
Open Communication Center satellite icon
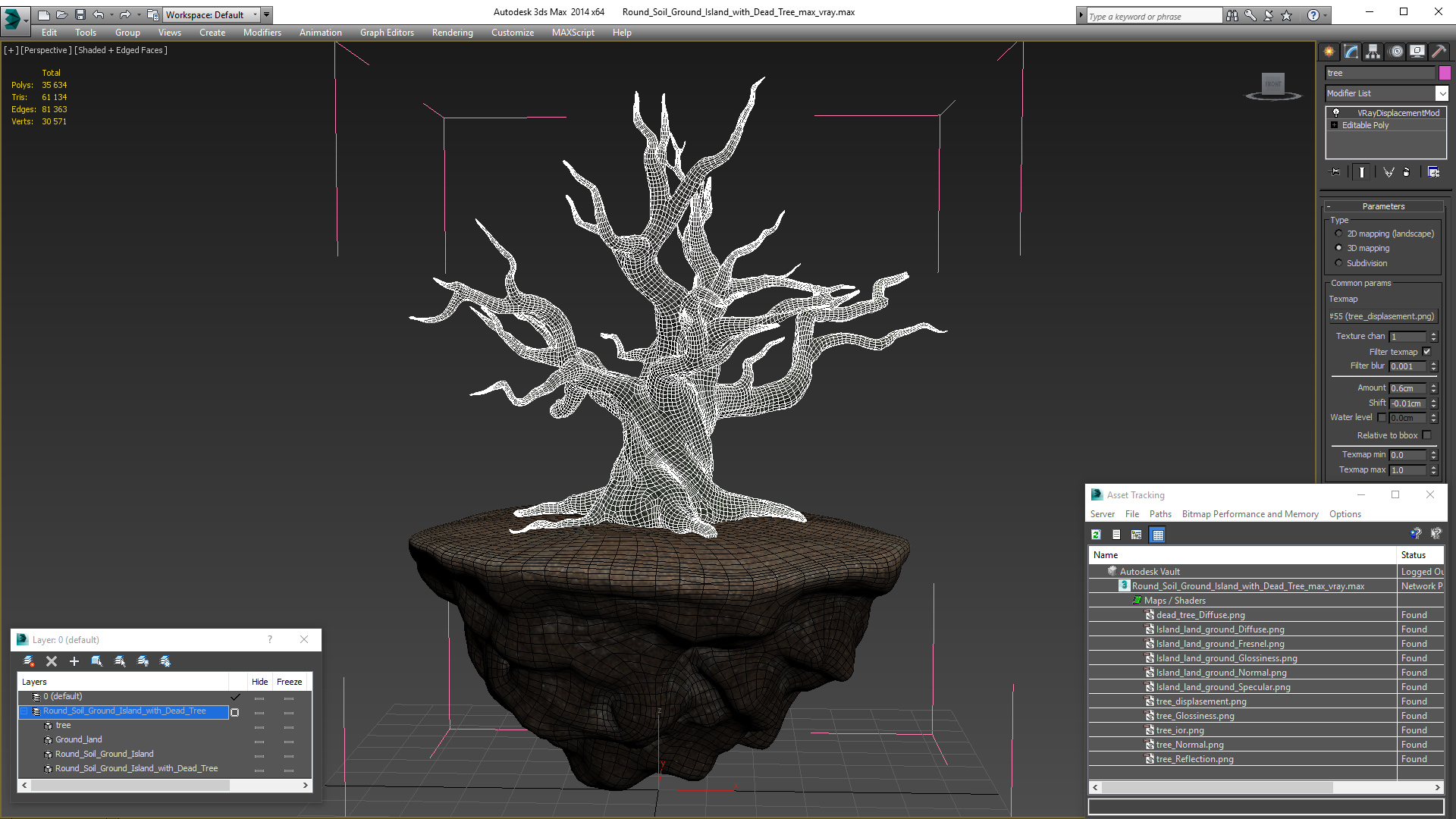pyautogui.click(x=1269, y=15)
